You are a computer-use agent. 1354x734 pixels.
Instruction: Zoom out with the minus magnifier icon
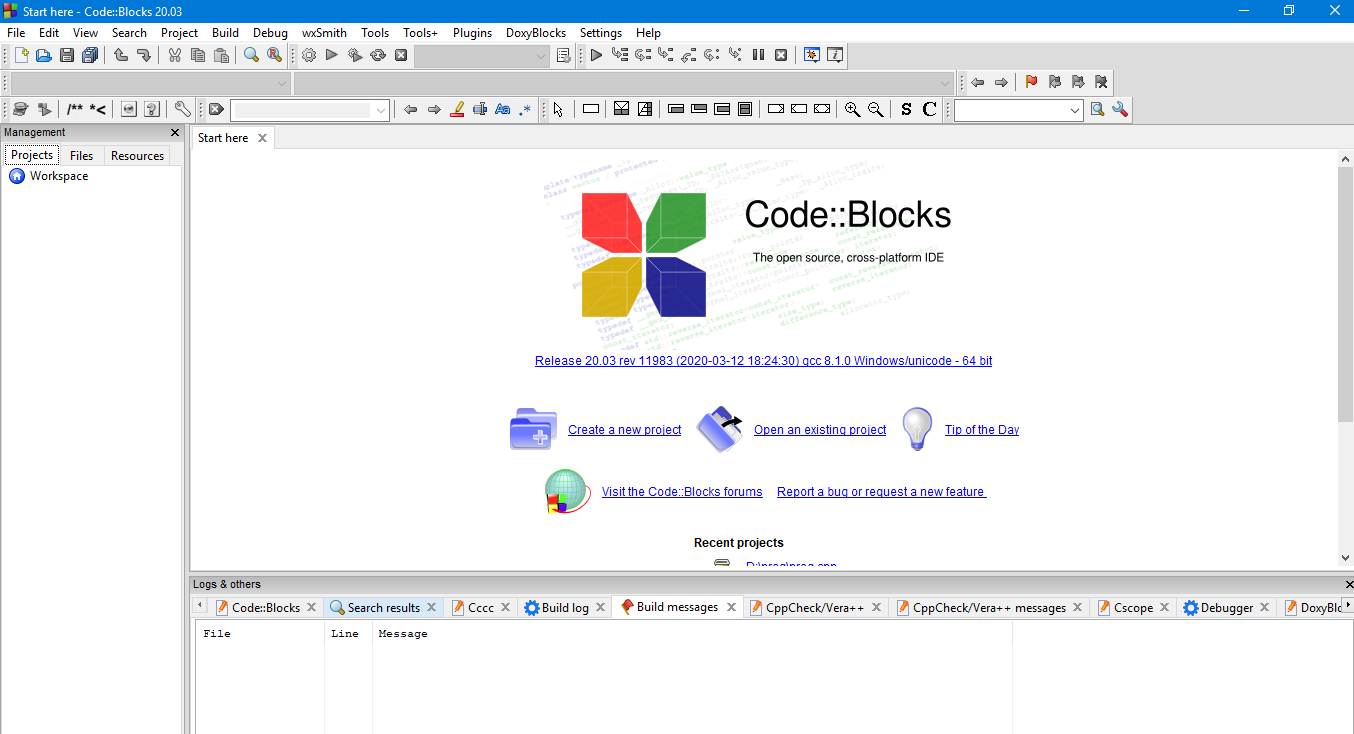tap(875, 109)
